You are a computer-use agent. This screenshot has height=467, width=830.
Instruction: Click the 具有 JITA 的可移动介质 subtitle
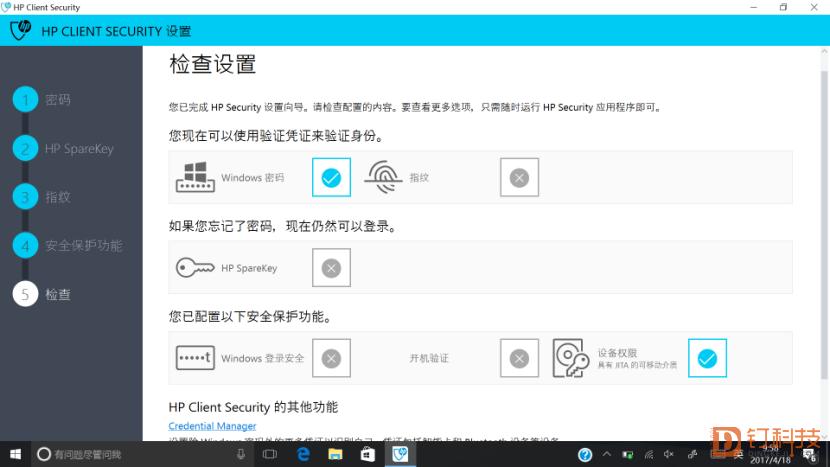[637, 365]
